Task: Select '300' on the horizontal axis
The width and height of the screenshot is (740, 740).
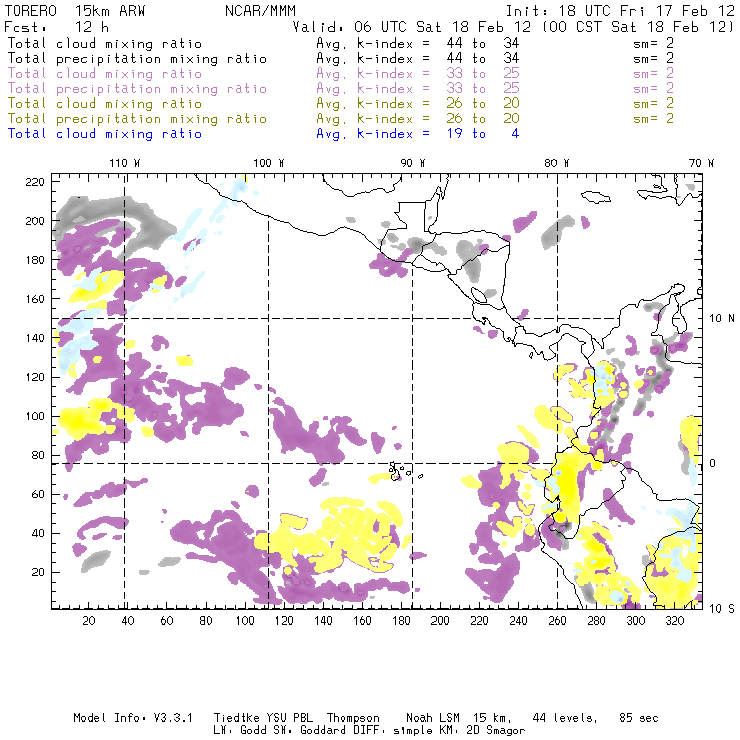Action: click(635, 621)
